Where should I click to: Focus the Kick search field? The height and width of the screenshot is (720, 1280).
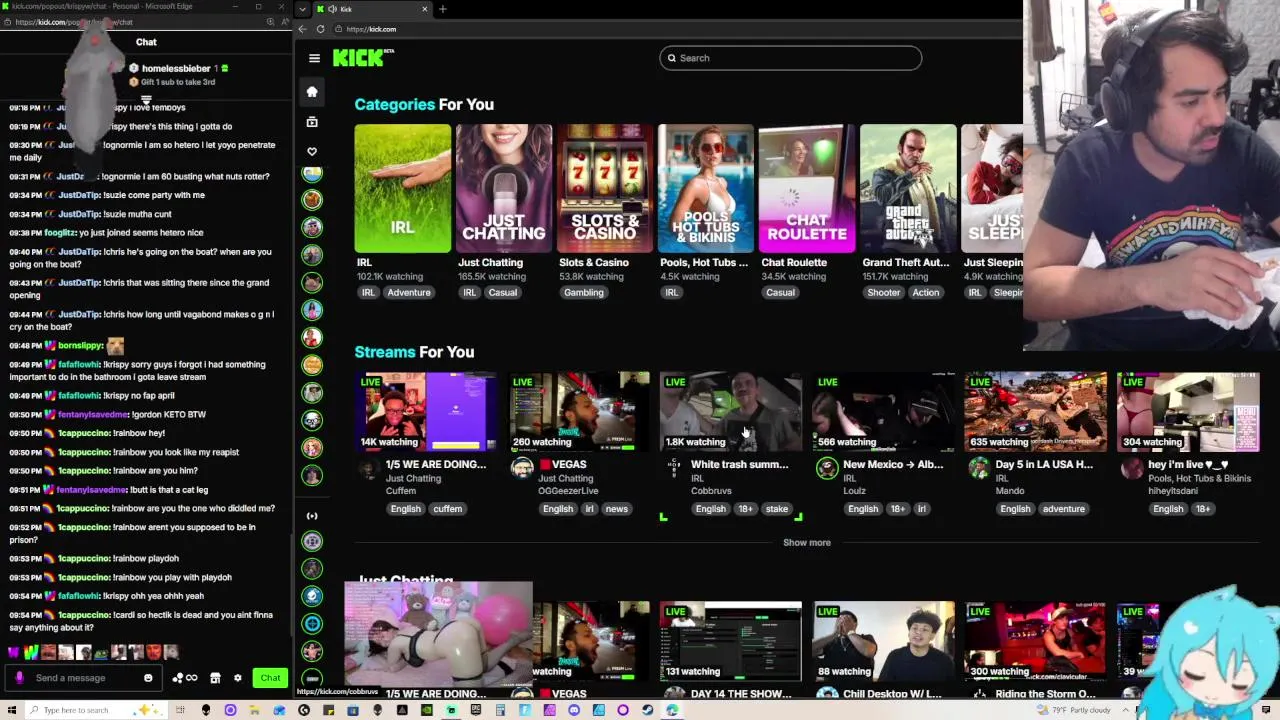[x=790, y=58]
